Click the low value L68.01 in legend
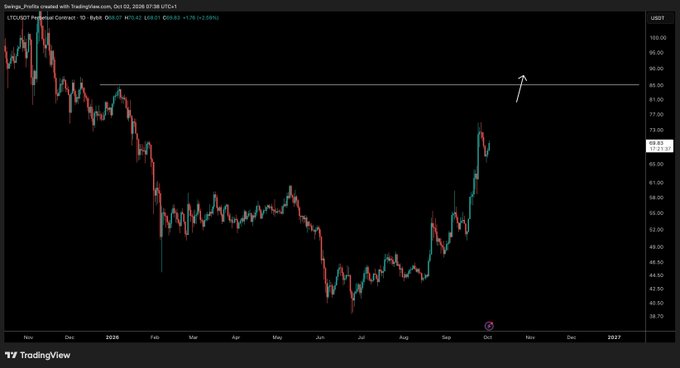The image size is (680, 368). coord(152,18)
